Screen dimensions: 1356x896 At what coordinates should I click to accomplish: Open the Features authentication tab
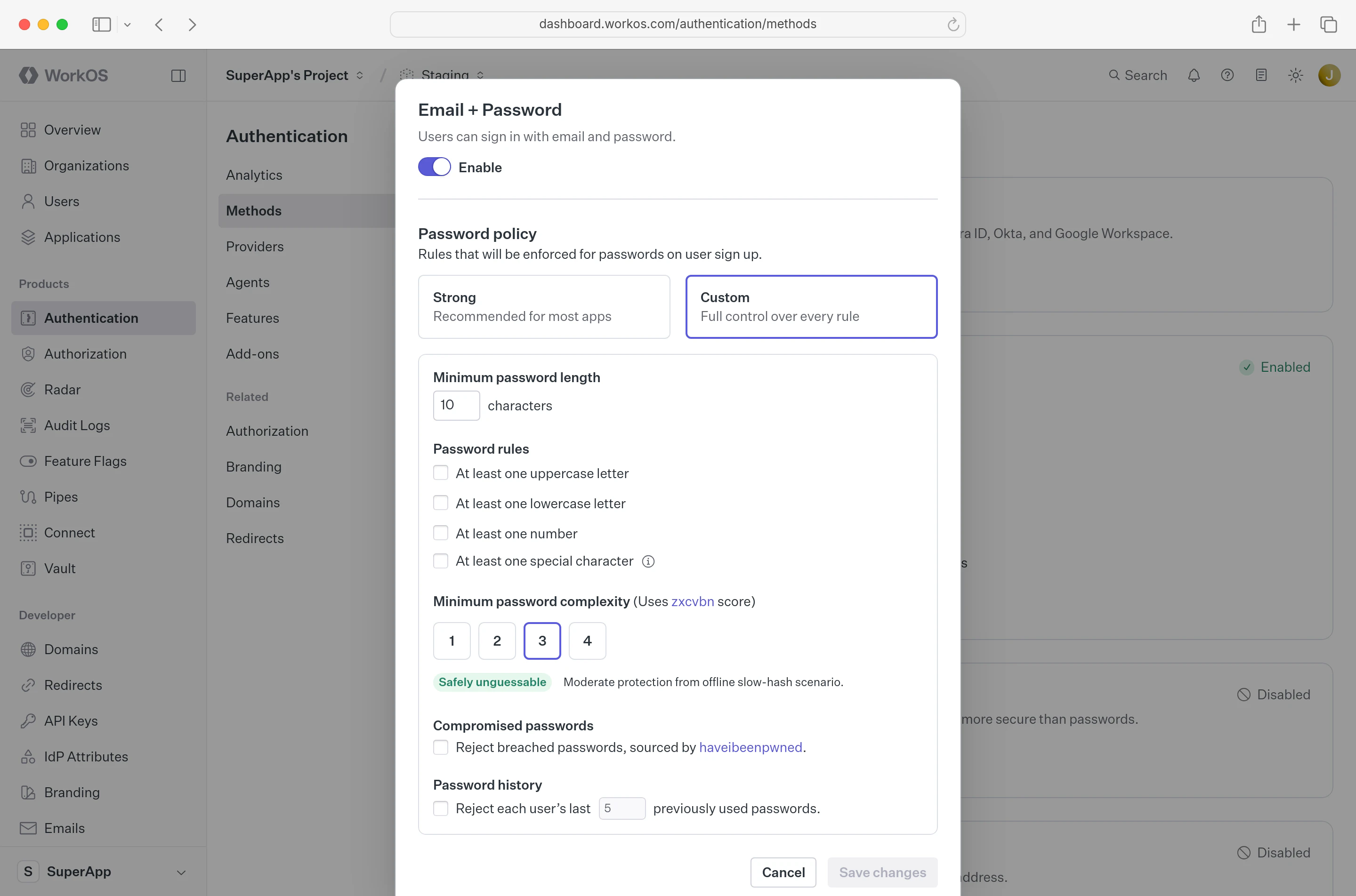click(253, 318)
